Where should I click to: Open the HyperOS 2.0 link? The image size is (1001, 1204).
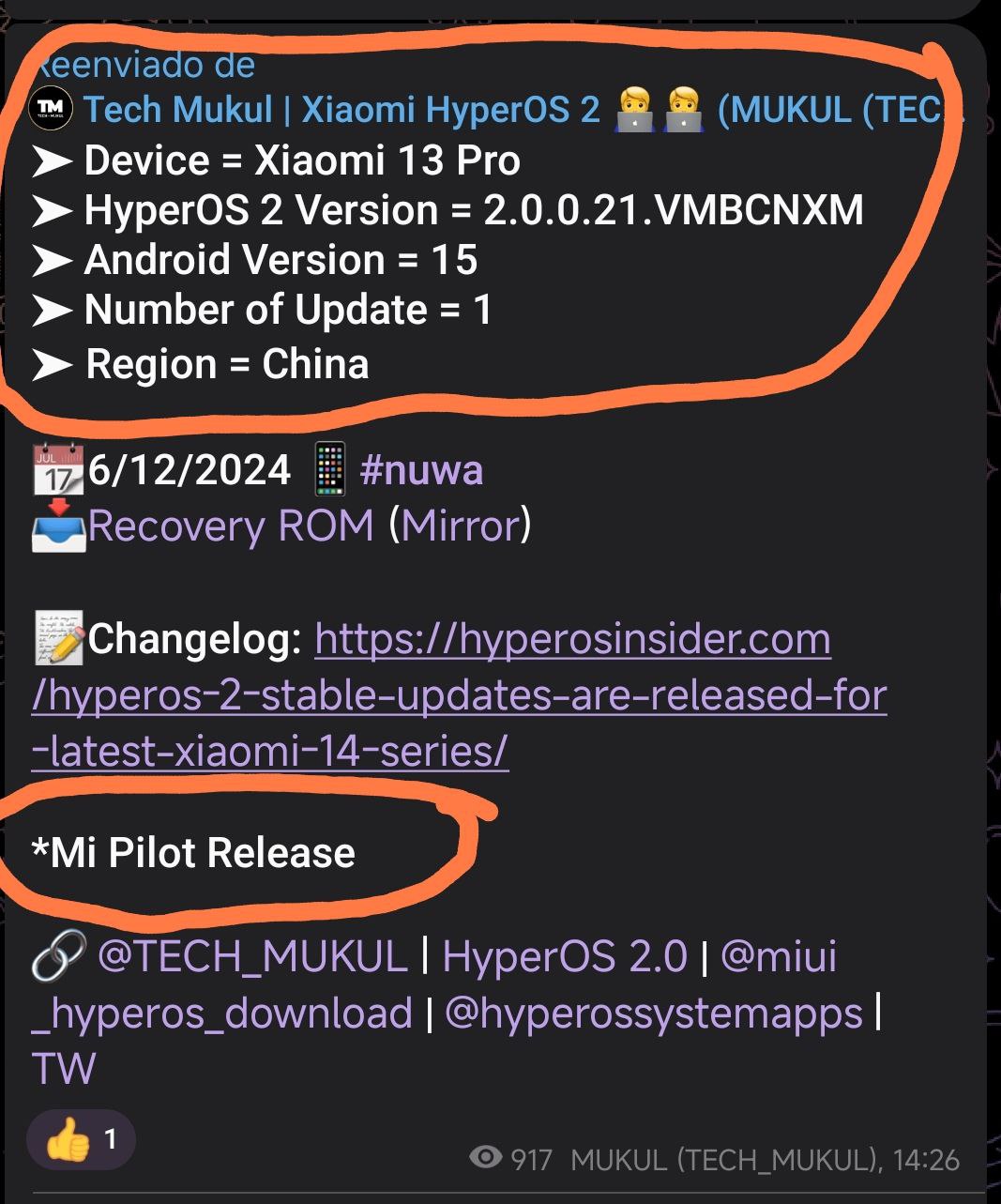click(565, 957)
